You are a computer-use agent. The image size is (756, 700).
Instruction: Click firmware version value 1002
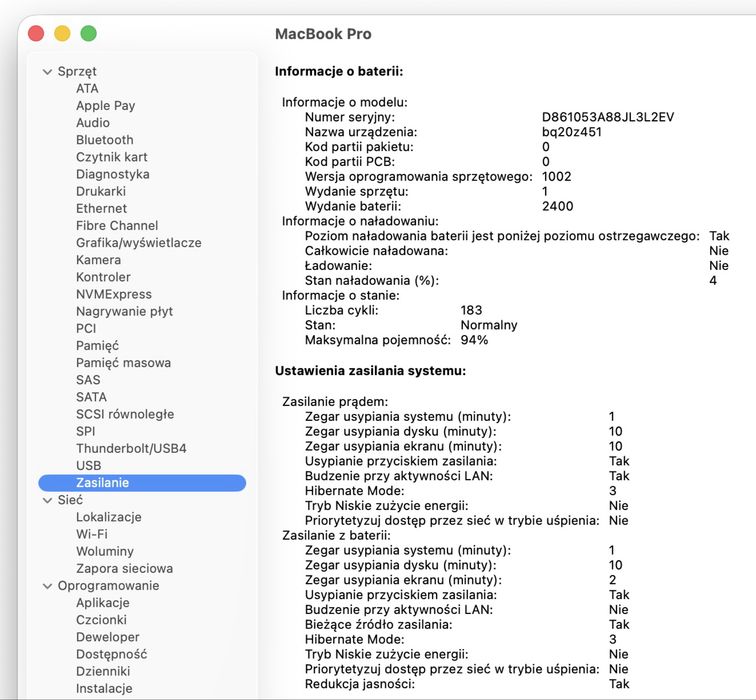click(556, 176)
